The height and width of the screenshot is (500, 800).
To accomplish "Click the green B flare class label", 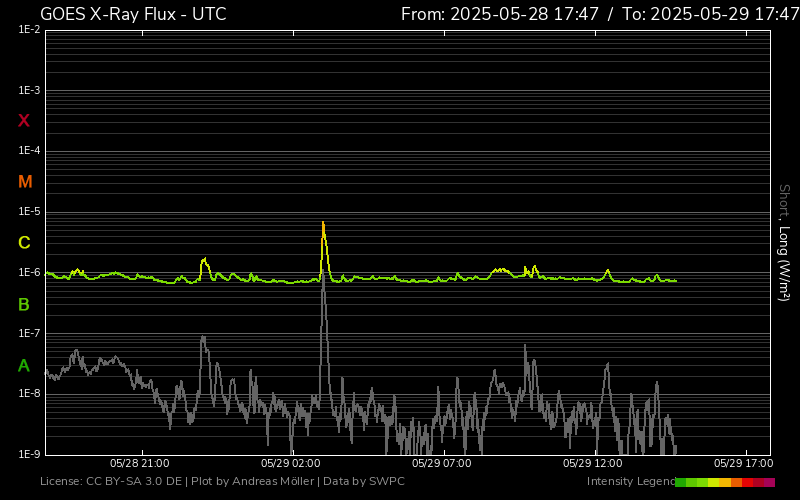I will tap(24, 304).
